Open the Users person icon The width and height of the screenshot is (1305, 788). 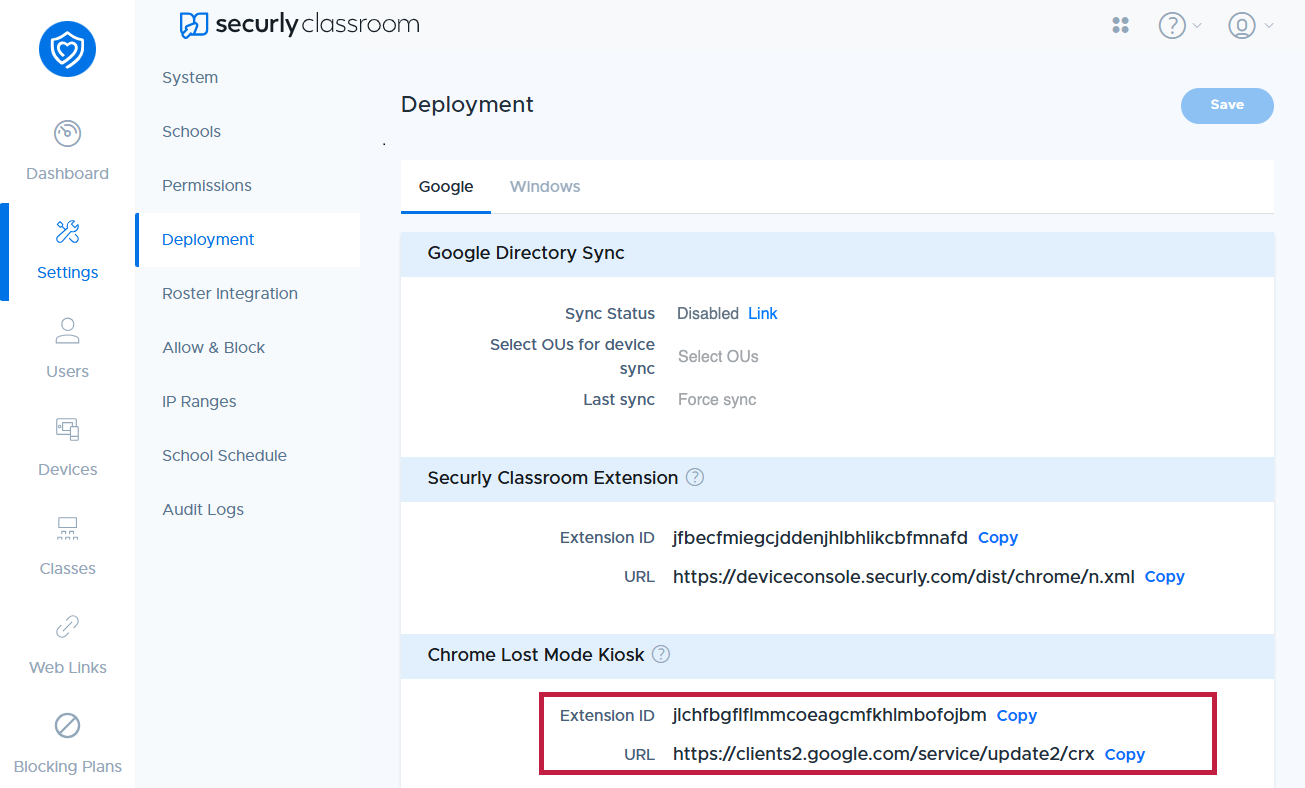[x=67, y=330]
